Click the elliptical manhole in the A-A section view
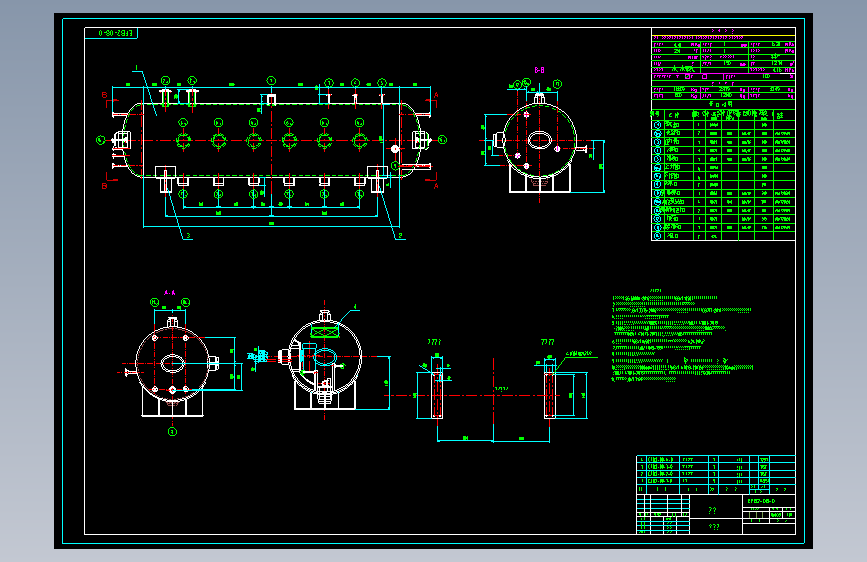Screen dimensions: 867x562 (x=173, y=363)
